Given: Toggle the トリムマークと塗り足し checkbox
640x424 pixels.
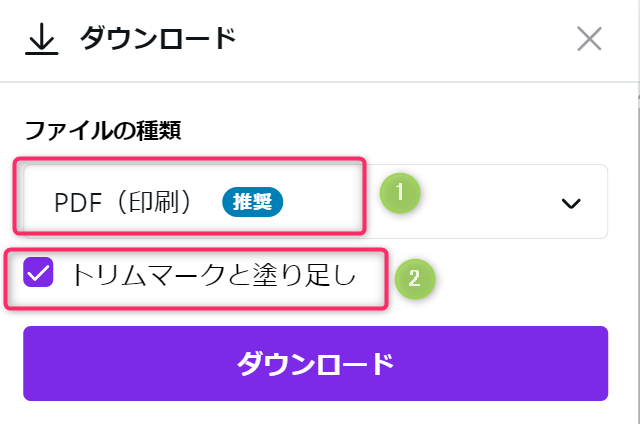Looking at the screenshot, I should pos(39,272).
